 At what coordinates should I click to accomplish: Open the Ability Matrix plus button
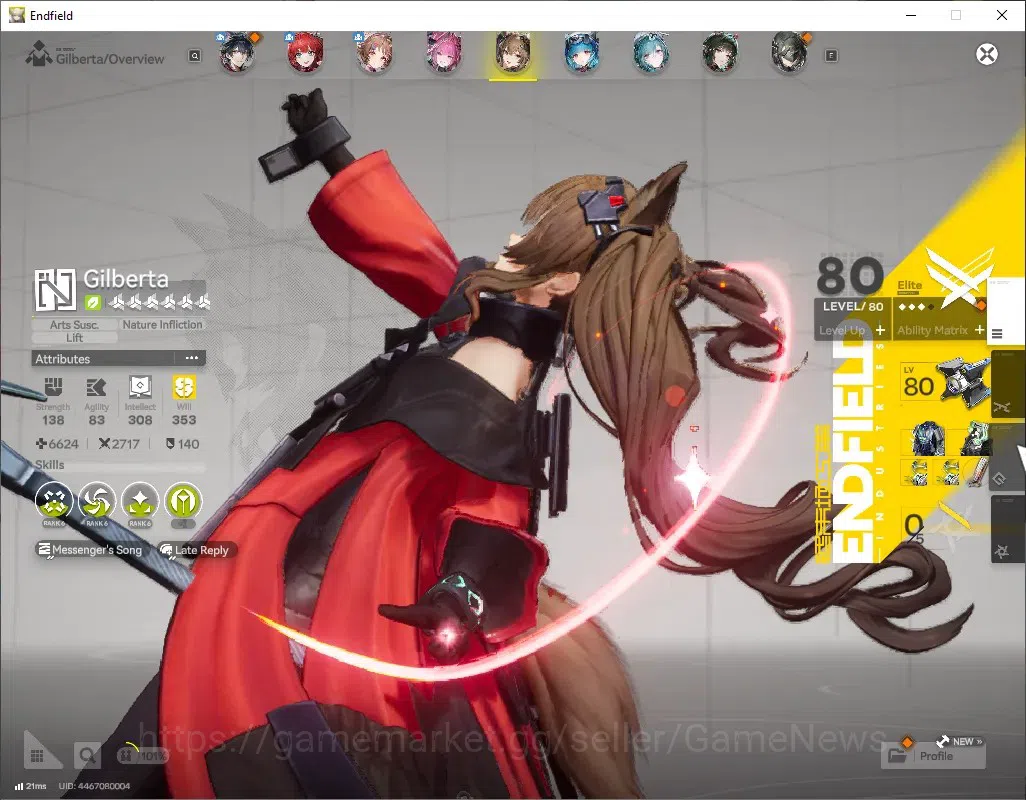pos(979,330)
